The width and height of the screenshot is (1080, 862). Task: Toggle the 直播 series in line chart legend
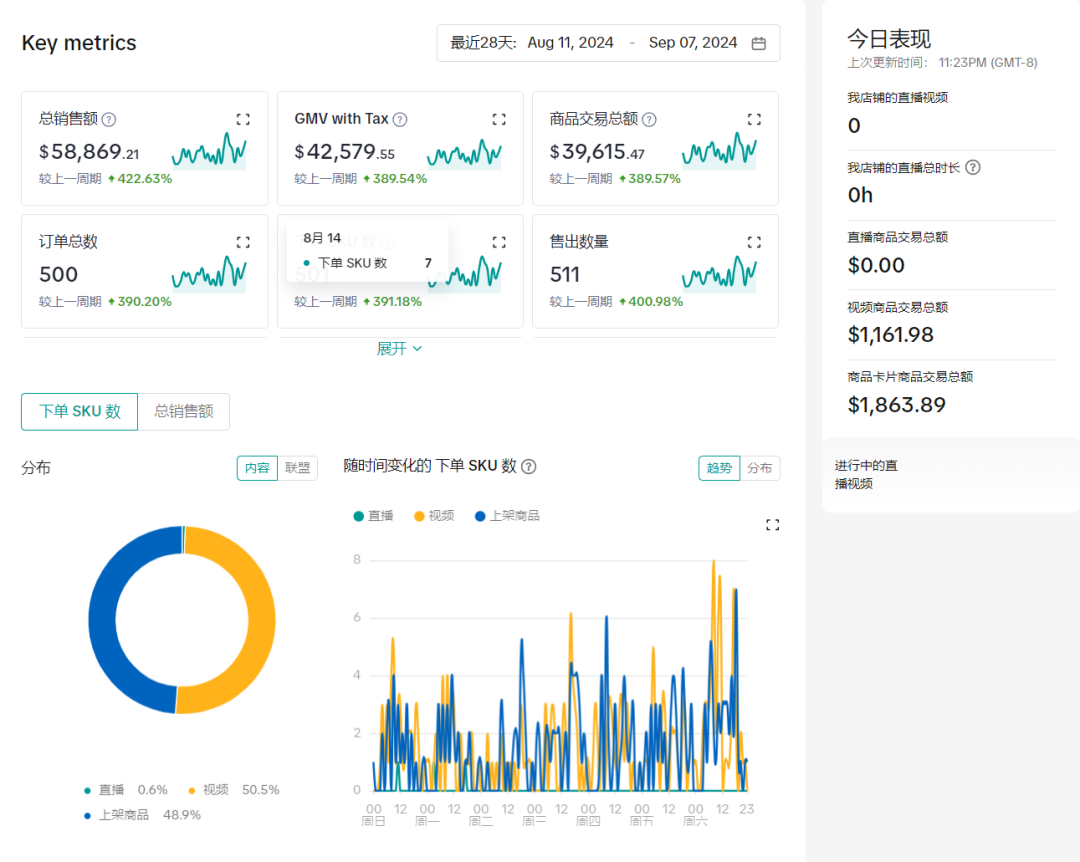tap(373, 516)
